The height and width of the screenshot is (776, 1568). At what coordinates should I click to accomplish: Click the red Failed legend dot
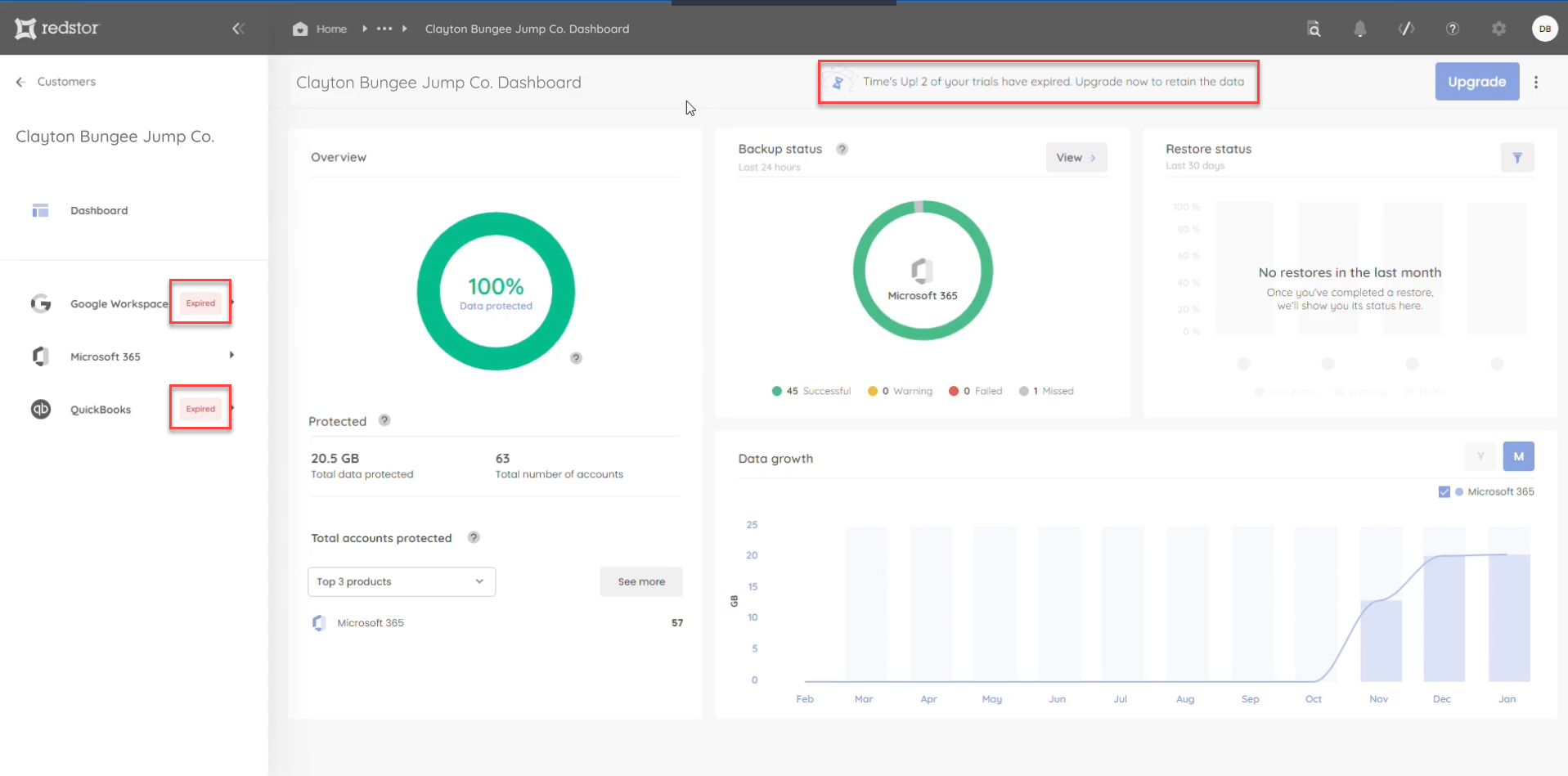953,391
